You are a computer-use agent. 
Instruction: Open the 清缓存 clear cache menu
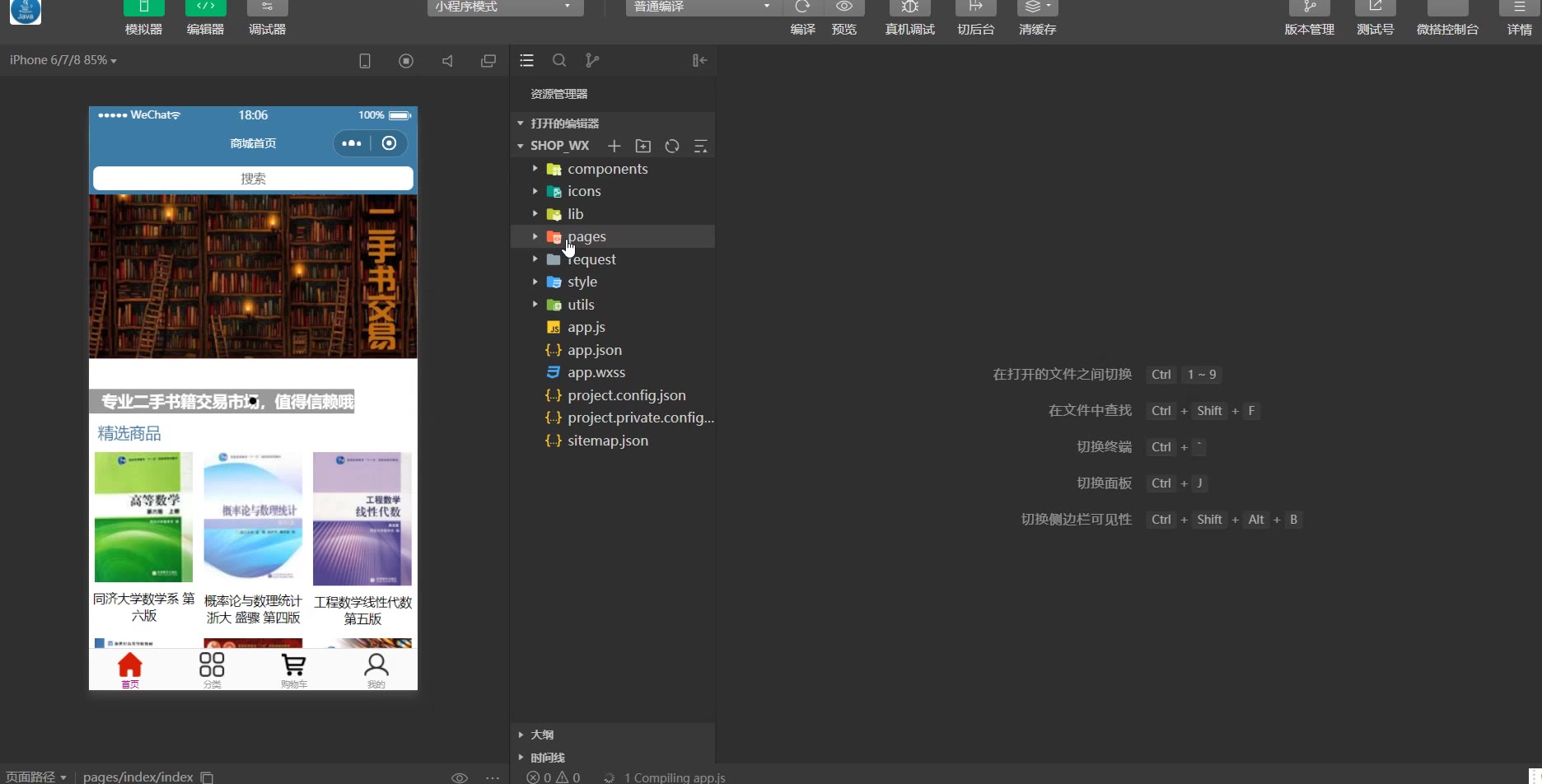tap(1037, 8)
